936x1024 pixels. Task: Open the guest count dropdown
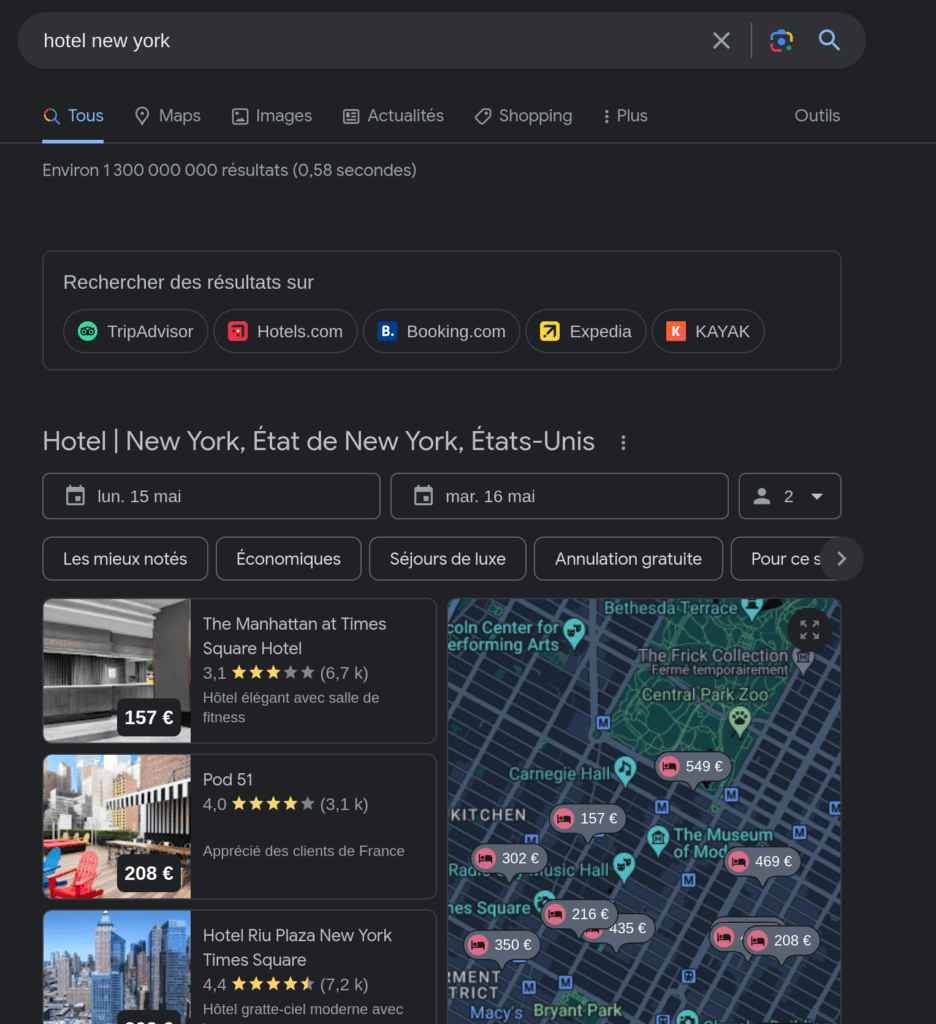click(x=789, y=496)
